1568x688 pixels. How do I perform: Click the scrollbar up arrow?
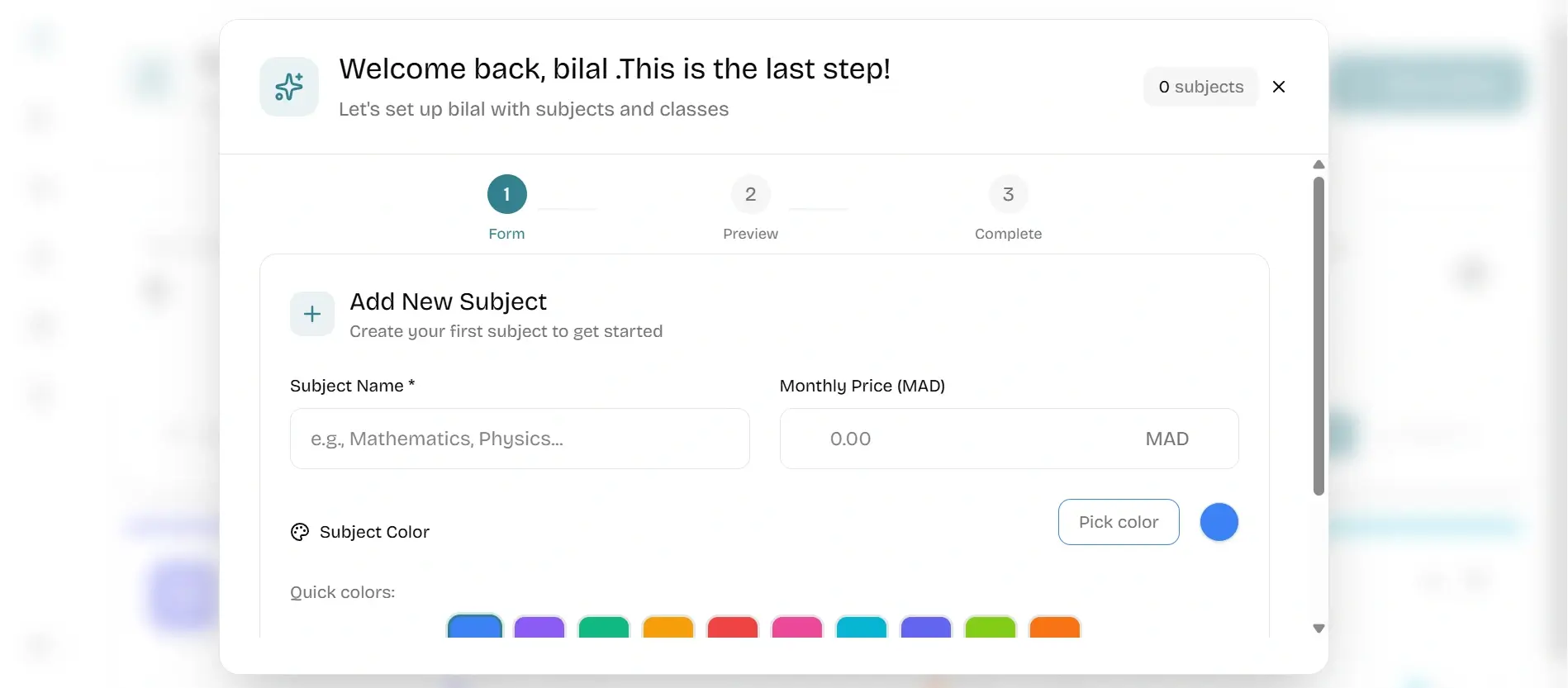click(1318, 164)
